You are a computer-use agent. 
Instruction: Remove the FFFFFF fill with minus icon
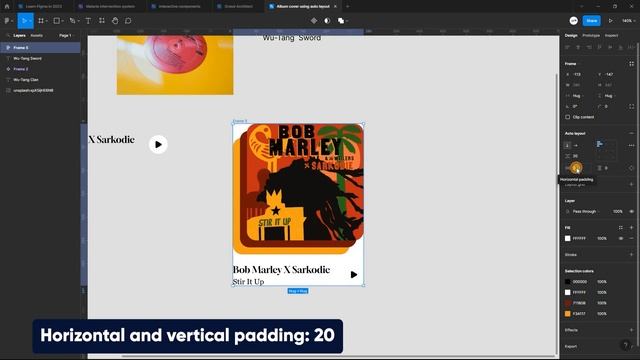(x=631, y=238)
